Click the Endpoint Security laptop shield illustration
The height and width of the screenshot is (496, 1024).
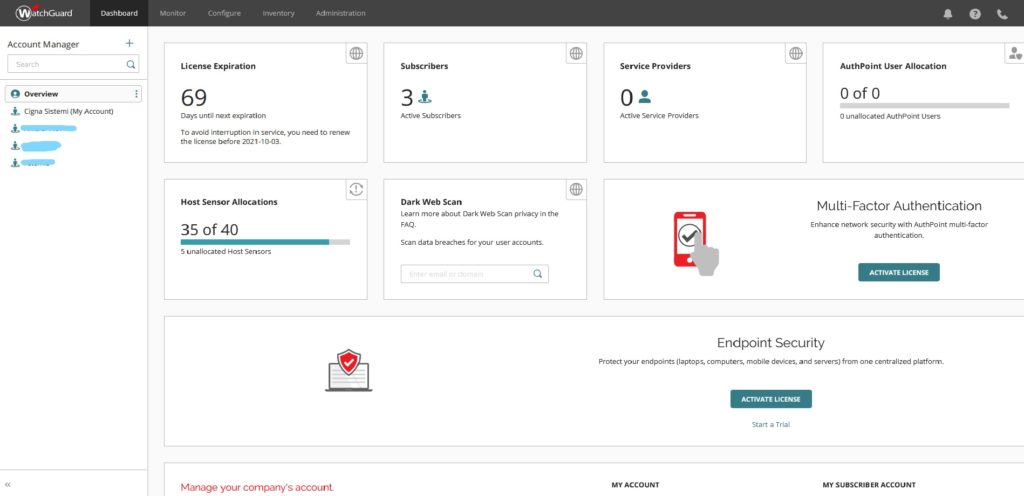[349, 370]
